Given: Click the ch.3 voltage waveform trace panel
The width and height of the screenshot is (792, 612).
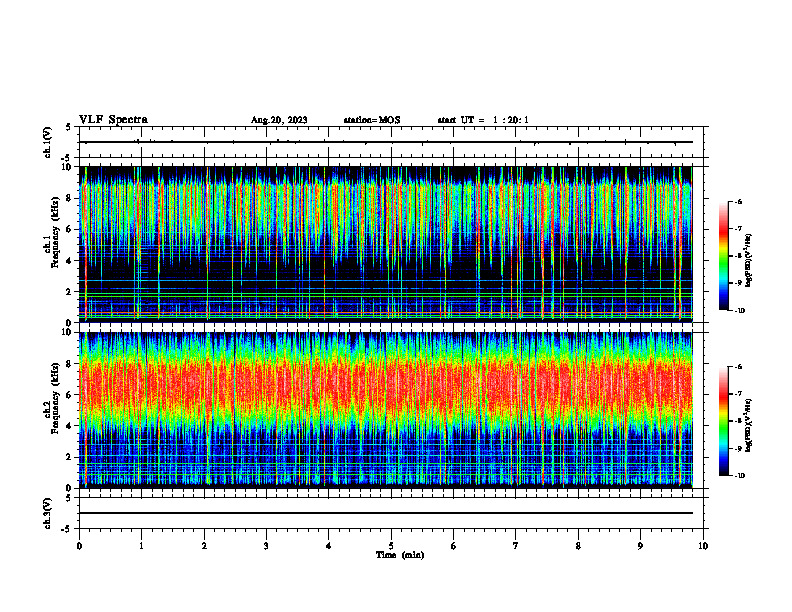Looking at the screenshot, I should click(x=391, y=513).
